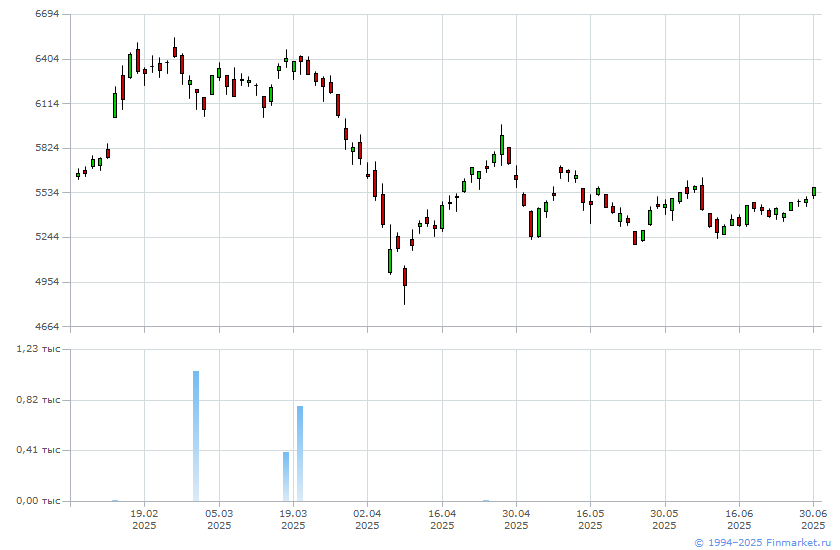
Task: Click the lowest red candlestick near 4954
Action: (404, 286)
